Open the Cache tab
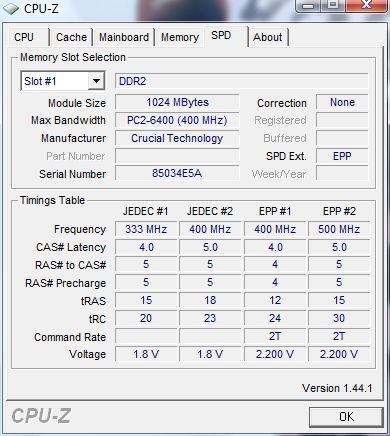Screen dimensions: 390x436 click(x=71, y=37)
